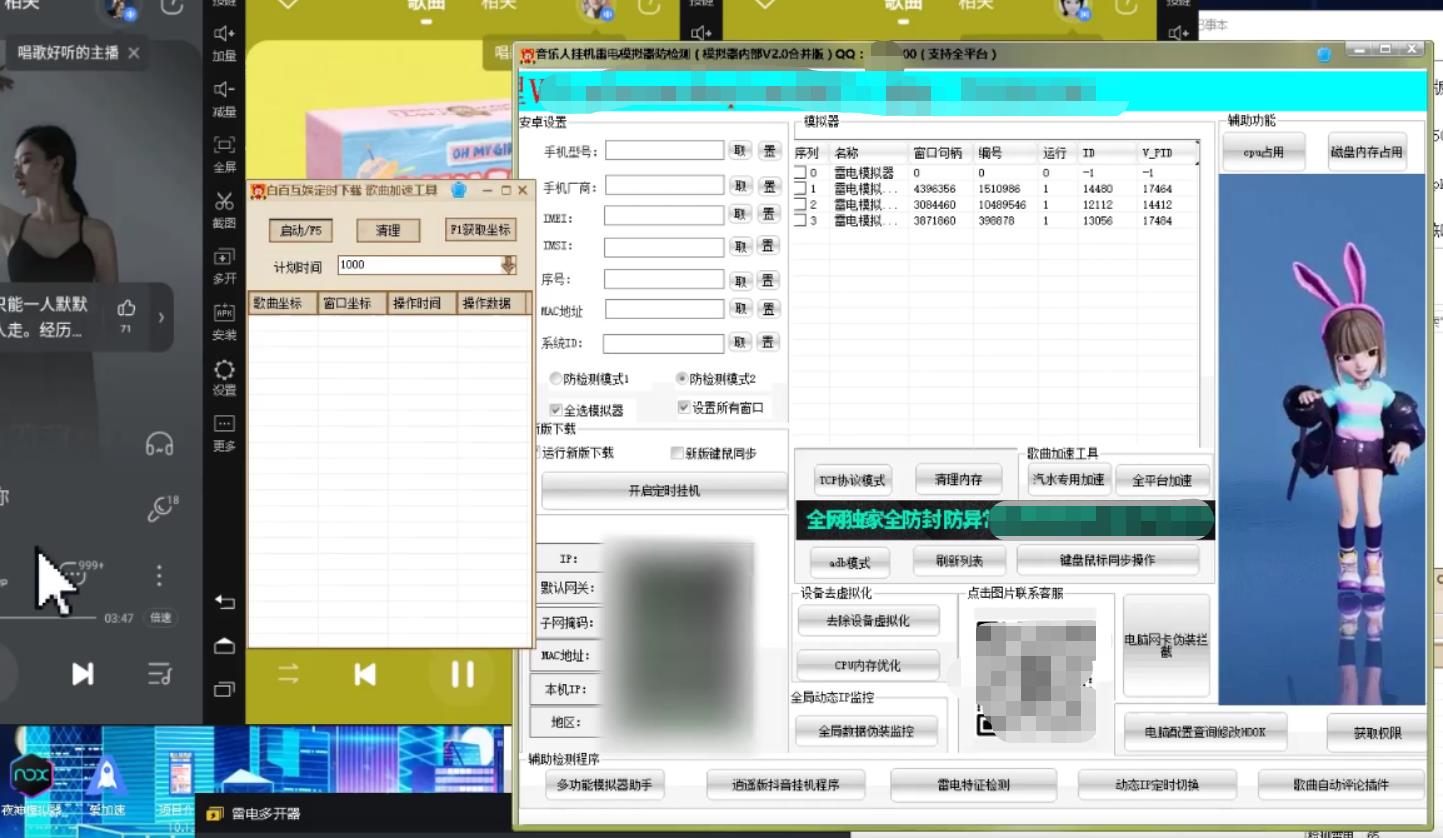Image resolution: width=1443 pixels, height=838 pixels.
Task: Select the 防检测模式1 radio button
Action: pos(556,378)
